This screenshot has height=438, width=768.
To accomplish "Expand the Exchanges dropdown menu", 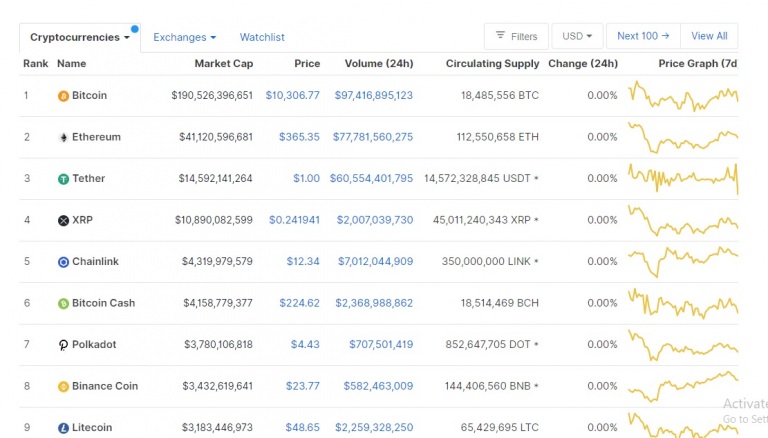I will tap(184, 37).
